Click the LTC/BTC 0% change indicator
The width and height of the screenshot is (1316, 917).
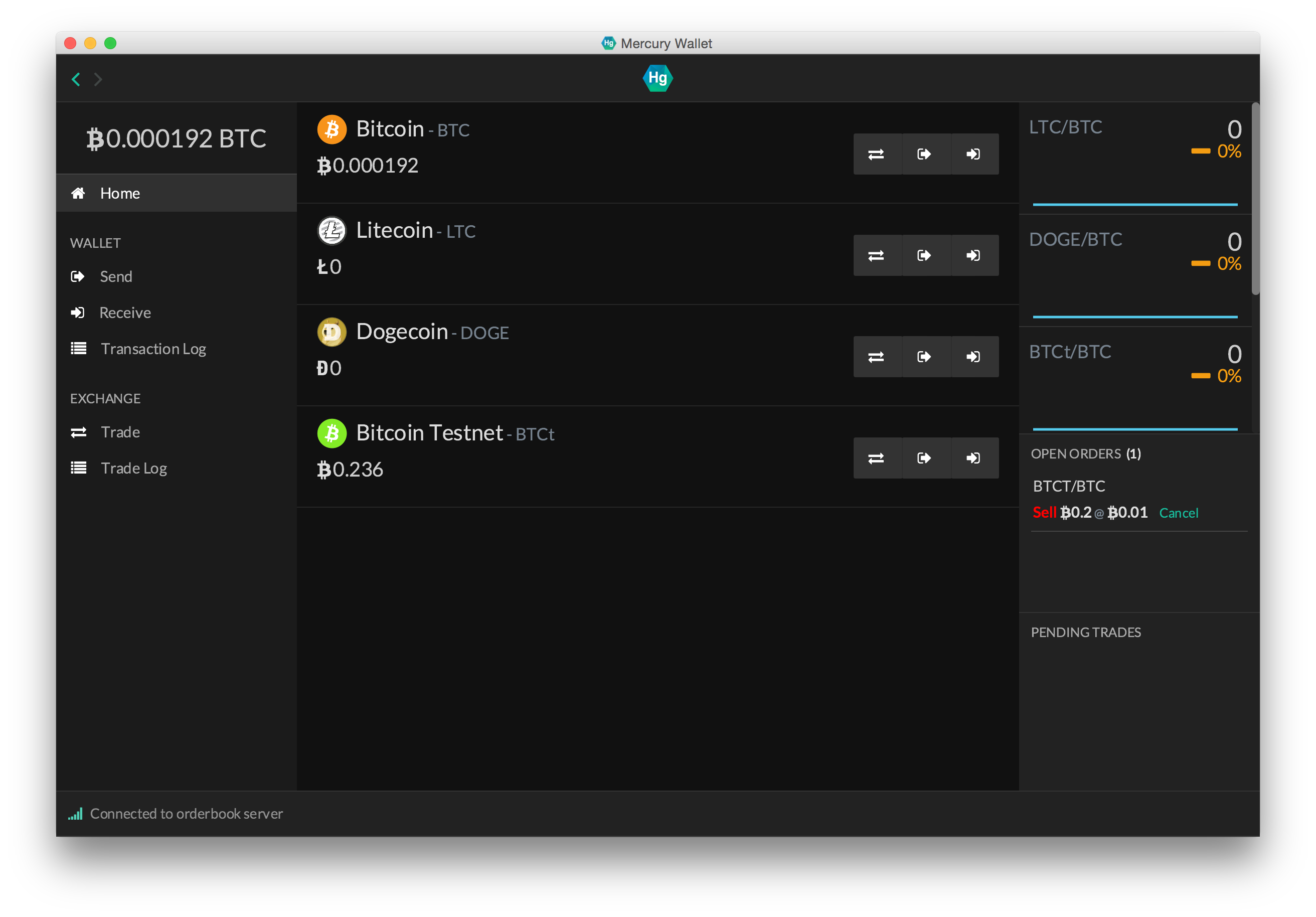point(1216,151)
